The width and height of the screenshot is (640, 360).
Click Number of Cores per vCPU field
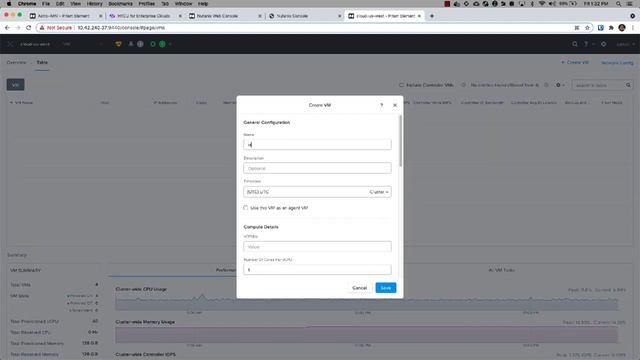317,270
